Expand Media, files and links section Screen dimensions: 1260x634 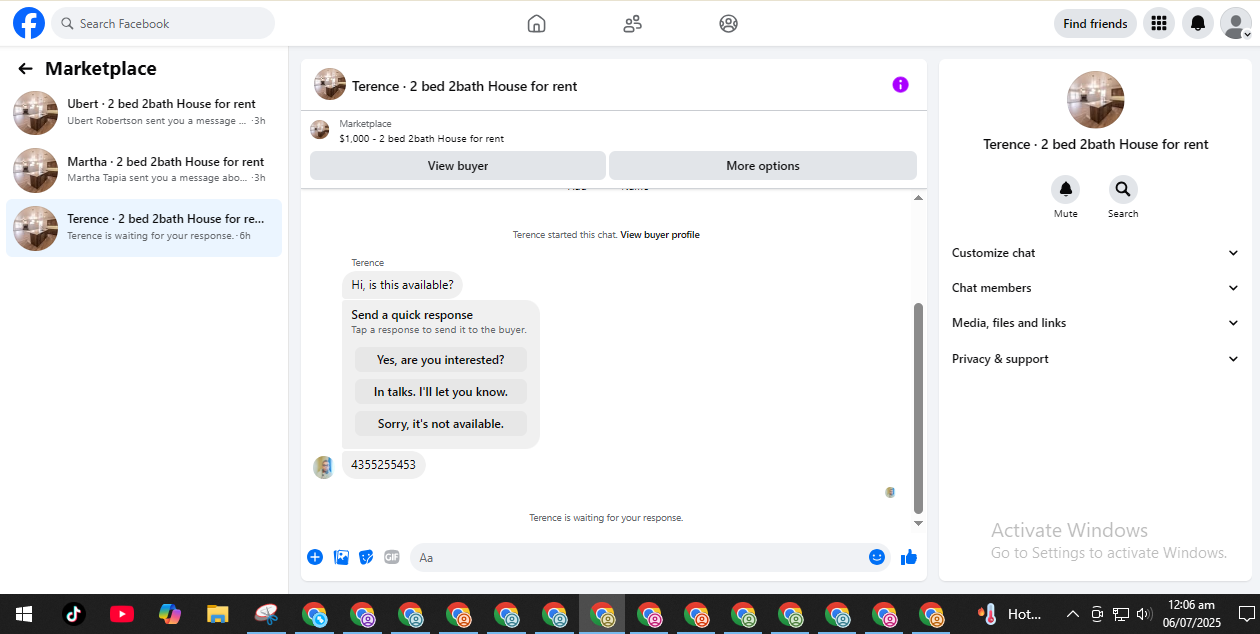[x=1096, y=323]
